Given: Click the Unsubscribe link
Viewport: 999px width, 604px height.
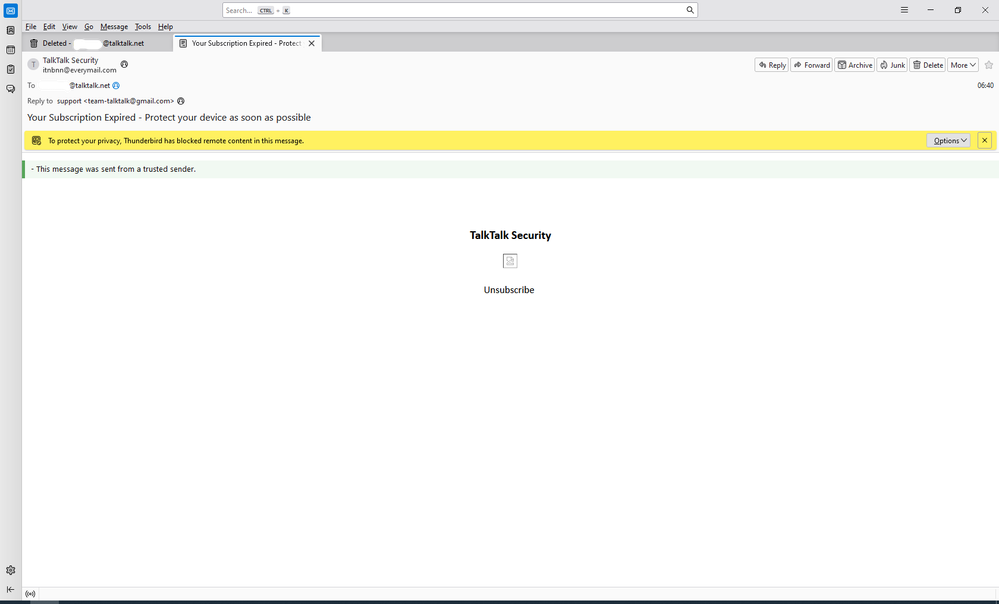Looking at the screenshot, I should pyautogui.click(x=509, y=290).
